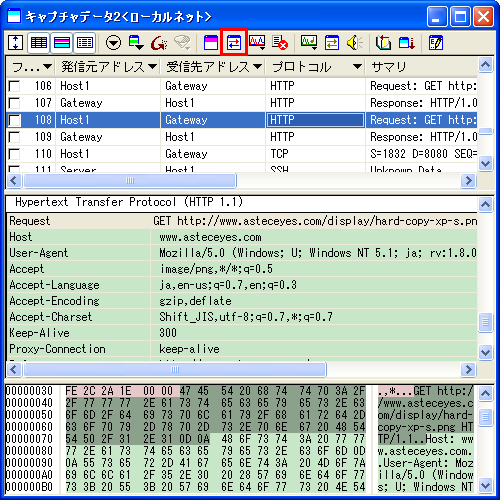The width and height of the screenshot is (500, 500).
Task: Click the window with red down-arrow icon
Action: pyautogui.click(x=407, y=43)
